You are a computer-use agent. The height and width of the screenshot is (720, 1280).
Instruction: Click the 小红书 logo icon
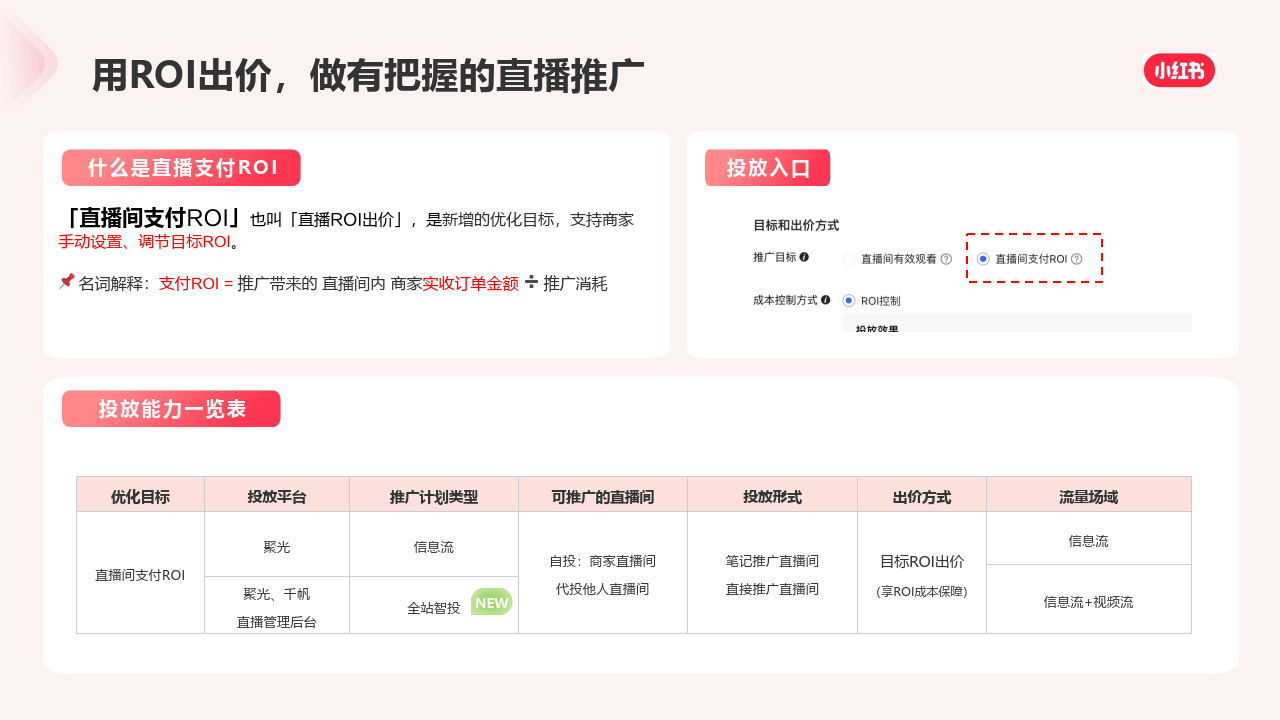tap(1179, 70)
